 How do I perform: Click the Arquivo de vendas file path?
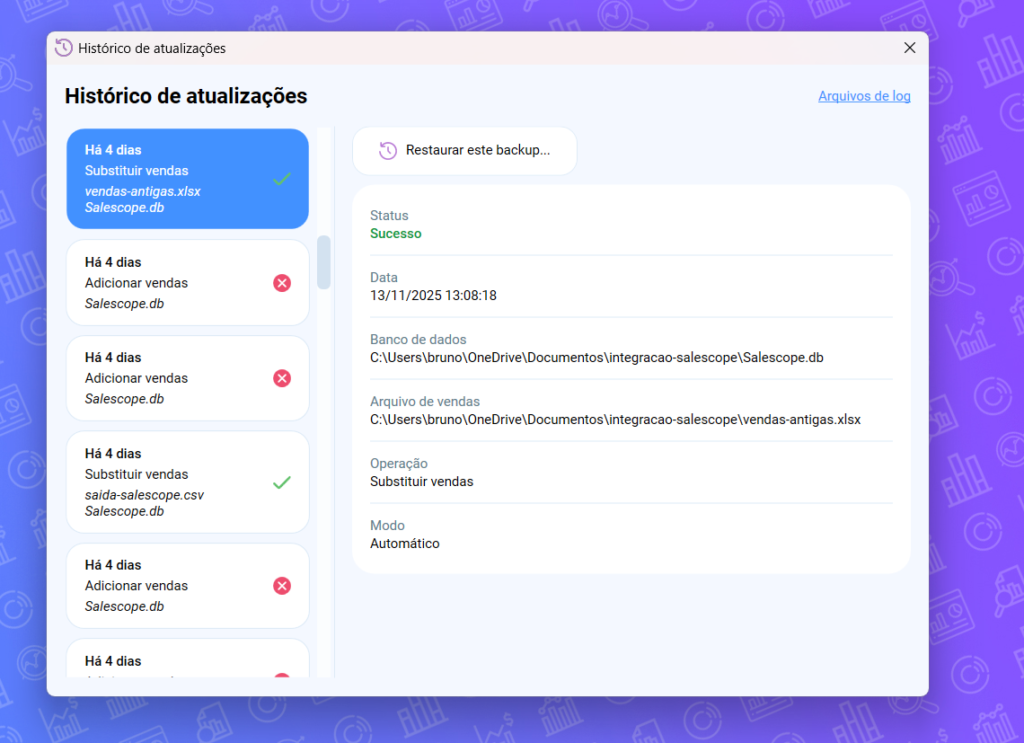(615, 420)
